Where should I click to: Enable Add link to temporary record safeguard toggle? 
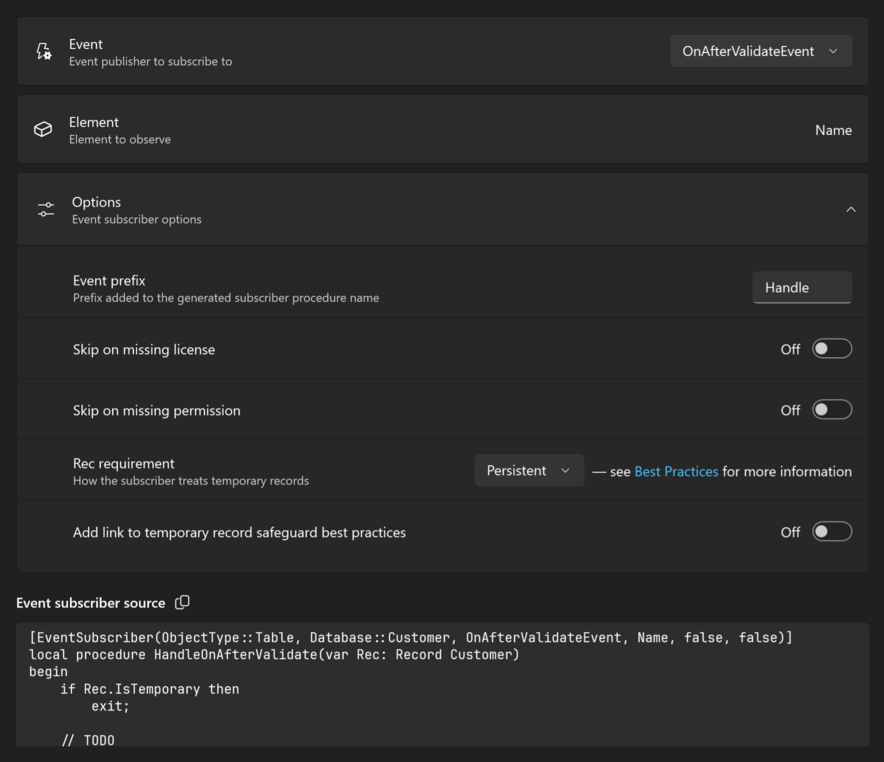coord(832,531)
